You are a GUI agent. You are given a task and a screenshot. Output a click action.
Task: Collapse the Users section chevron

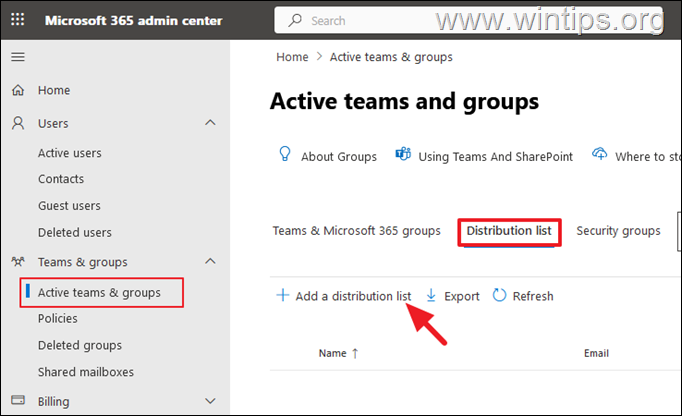pyautogui.click(x=210, y=123)
